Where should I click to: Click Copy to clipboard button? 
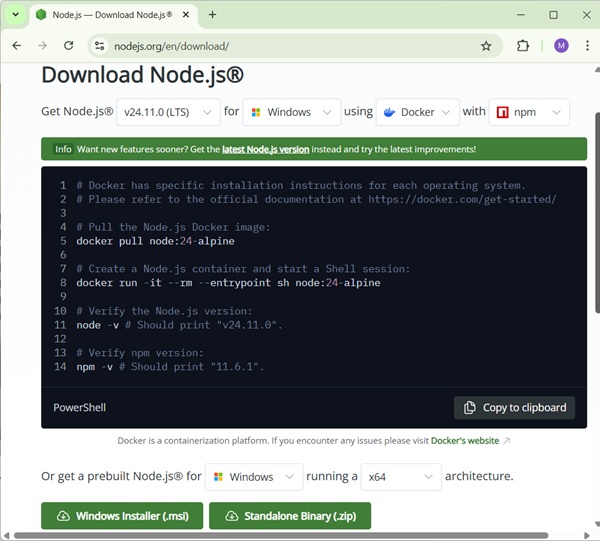514,407
